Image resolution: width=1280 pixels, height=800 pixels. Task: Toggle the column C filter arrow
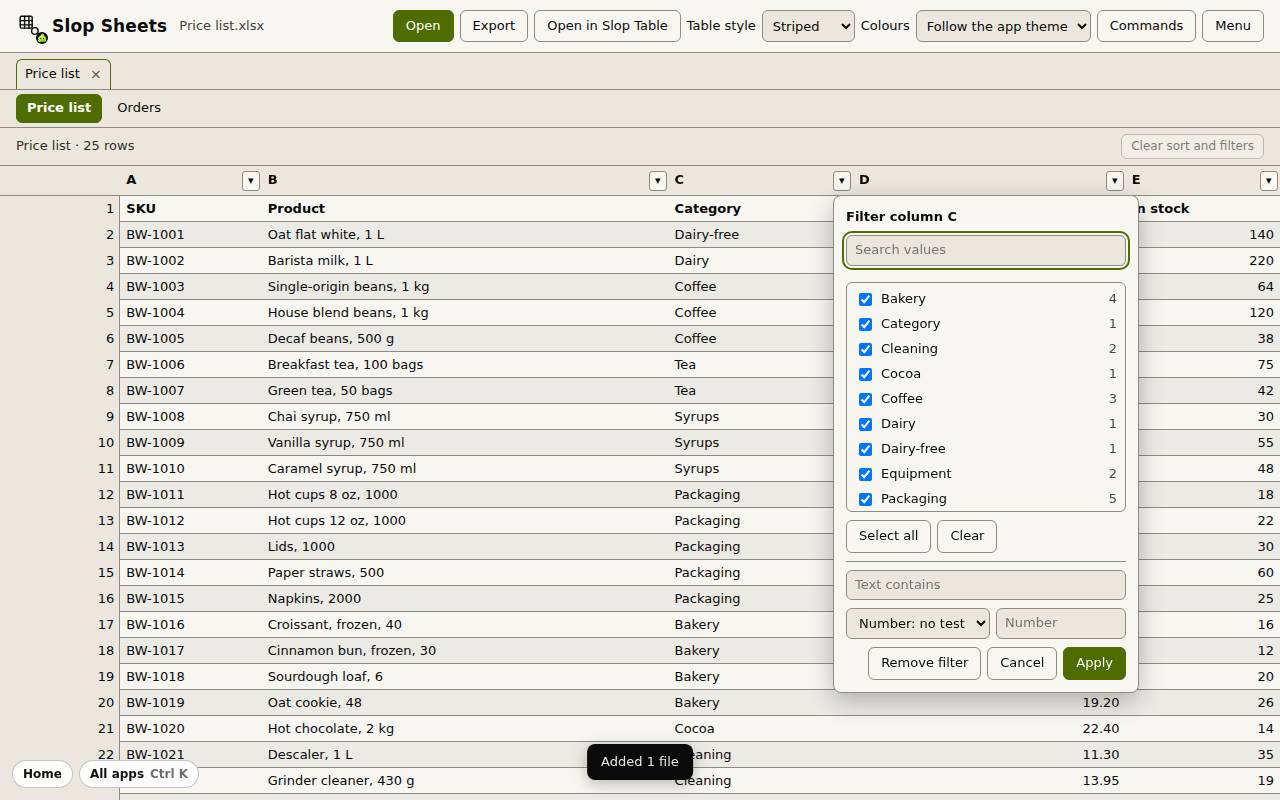click(x=841, y=181)
